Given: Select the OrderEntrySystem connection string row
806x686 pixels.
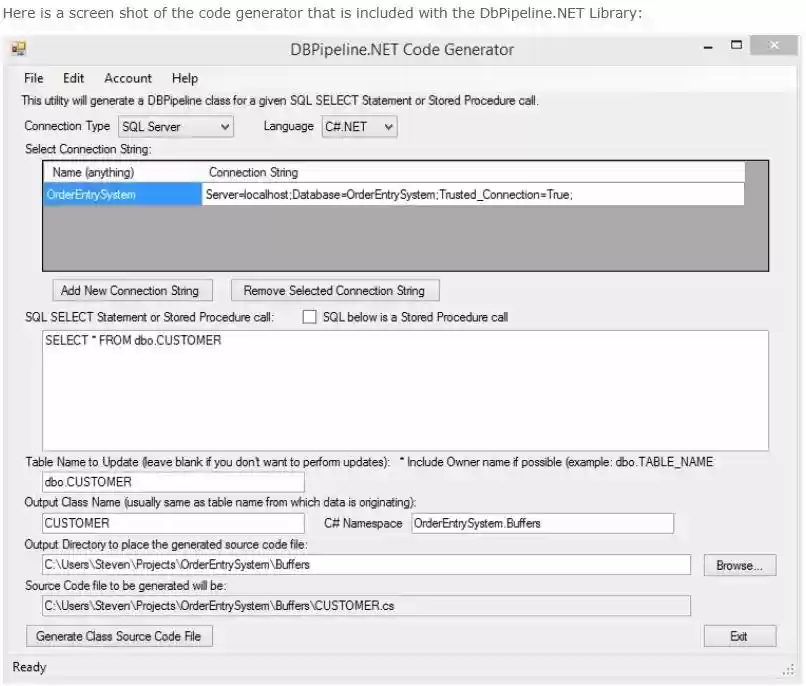Looking at the screenshot, I should point(120,193).
